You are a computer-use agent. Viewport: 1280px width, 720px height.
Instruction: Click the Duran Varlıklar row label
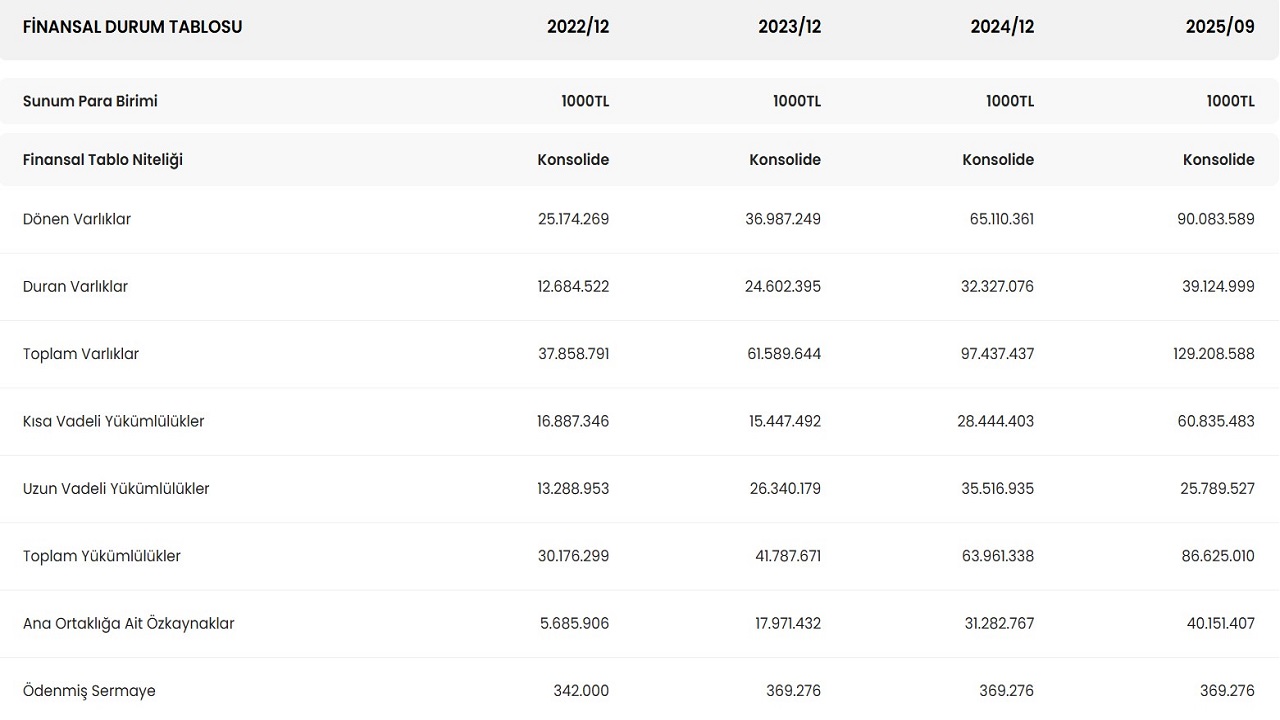coord(75,287)
